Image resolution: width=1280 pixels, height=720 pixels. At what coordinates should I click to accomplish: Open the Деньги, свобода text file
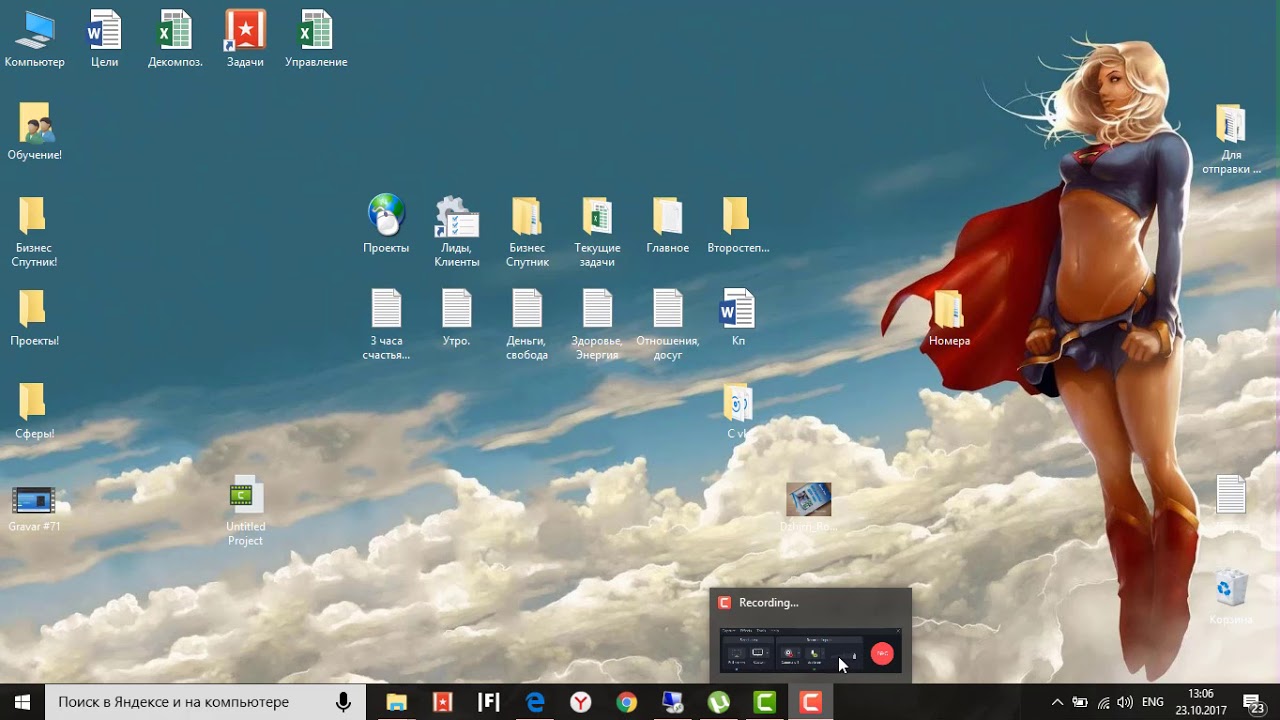click(527, 324)
